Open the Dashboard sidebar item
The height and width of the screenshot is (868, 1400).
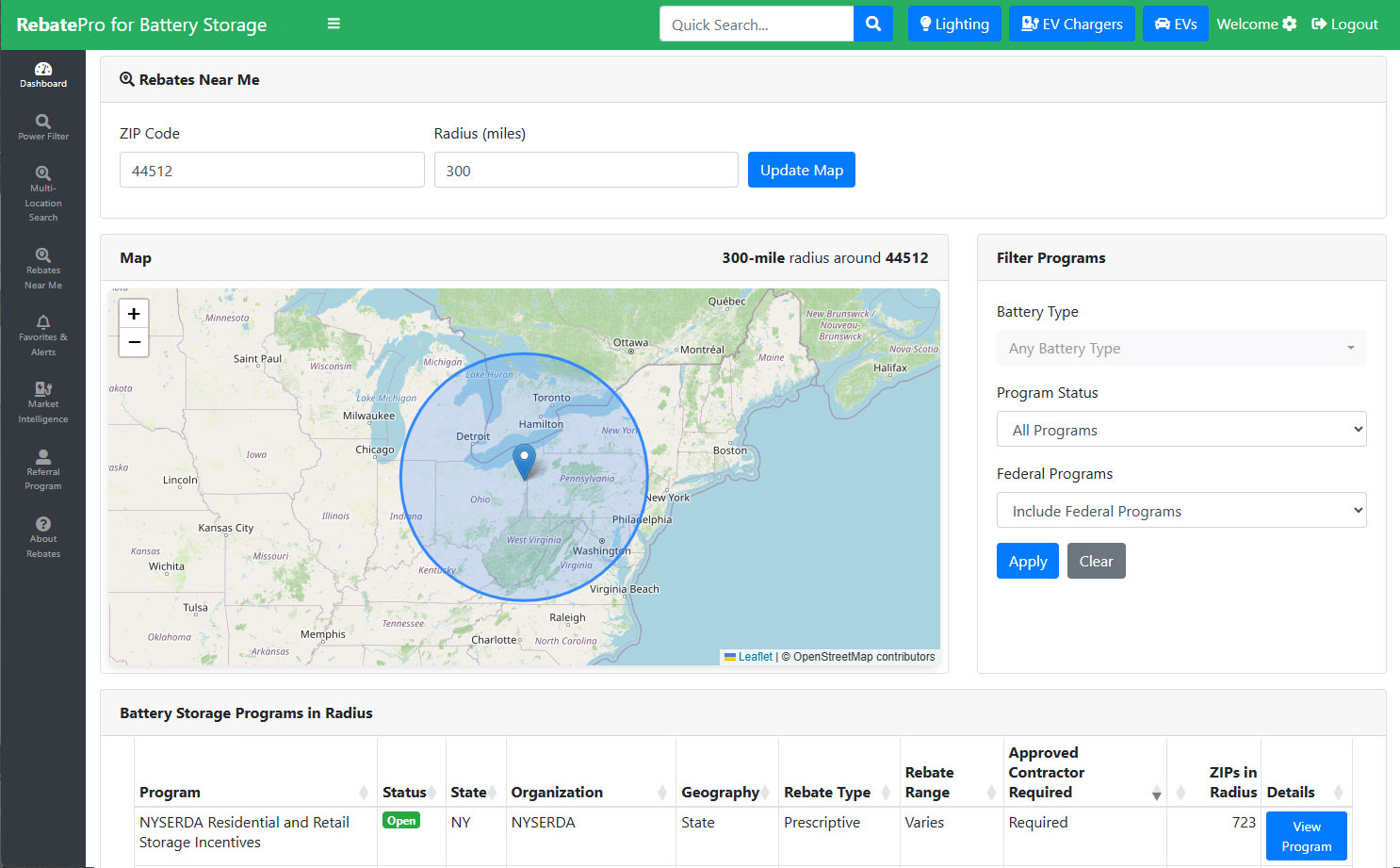43,75
